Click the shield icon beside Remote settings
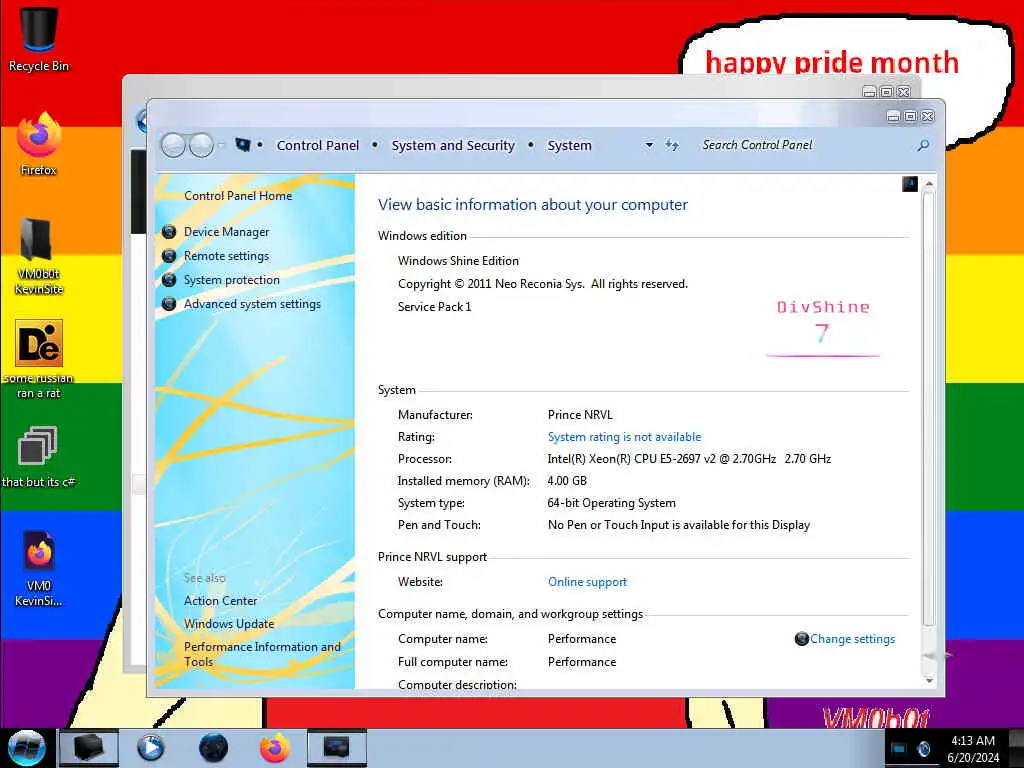 [169, 256]
